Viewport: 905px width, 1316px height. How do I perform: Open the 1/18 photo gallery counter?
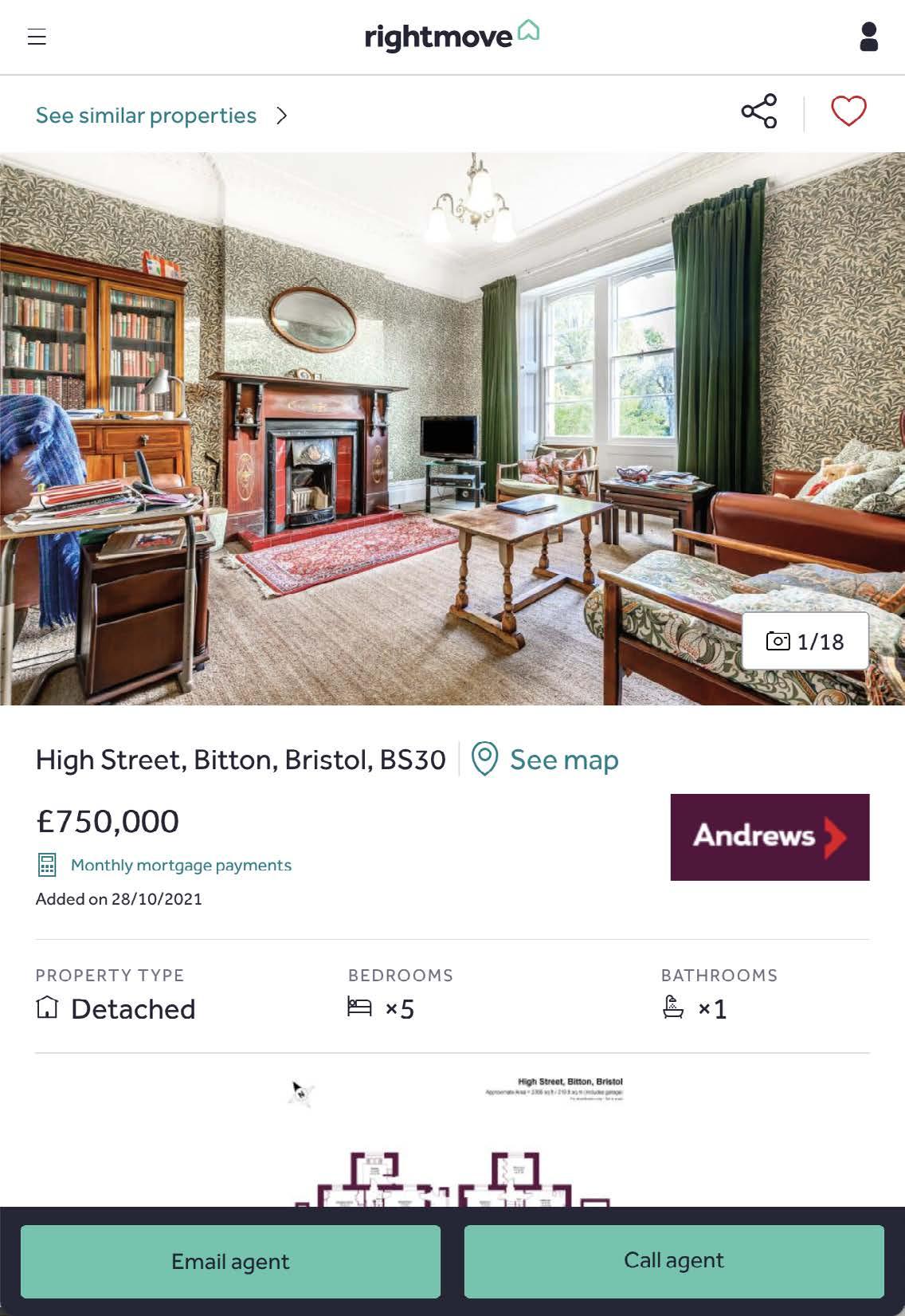[x=805, y=641]
